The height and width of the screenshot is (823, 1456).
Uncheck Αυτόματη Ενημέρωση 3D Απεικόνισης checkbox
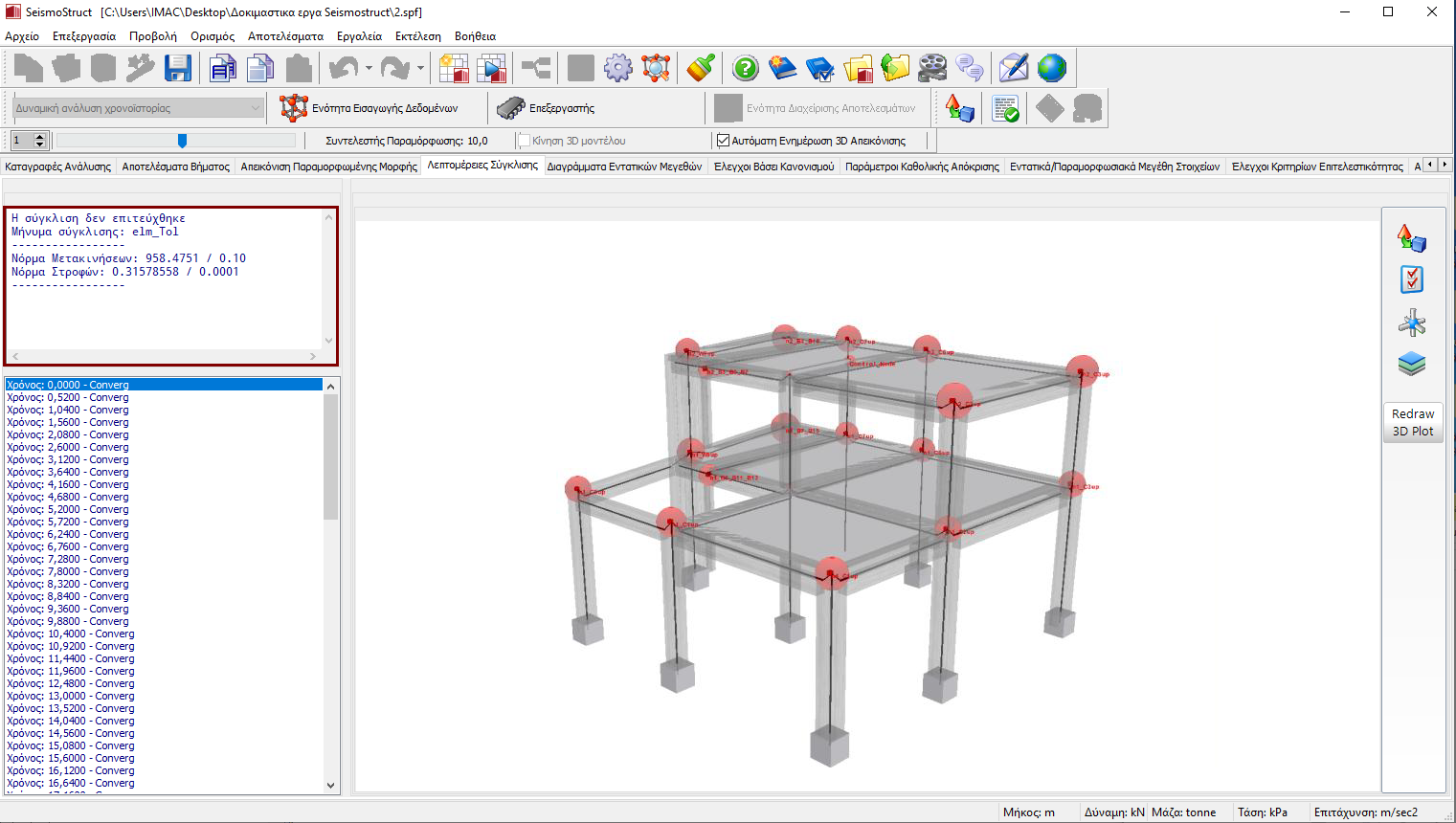coord(723,141)
